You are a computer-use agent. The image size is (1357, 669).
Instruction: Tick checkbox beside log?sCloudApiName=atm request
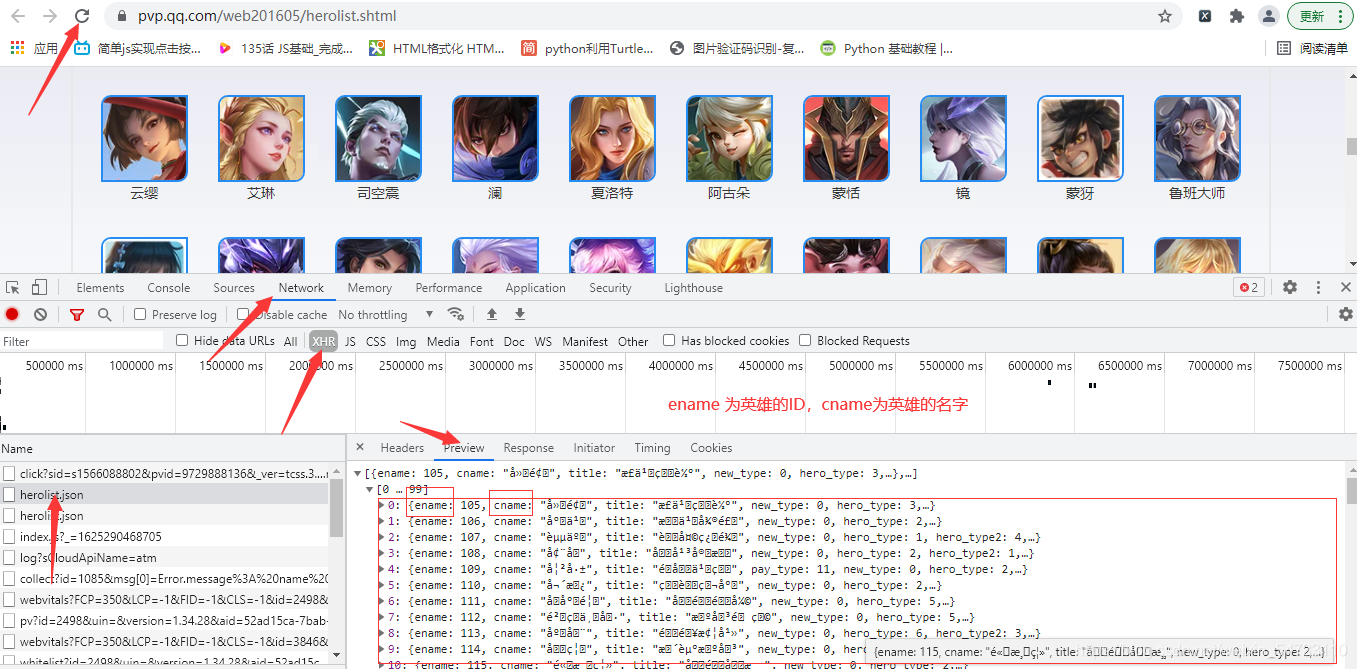click(9, 558)
